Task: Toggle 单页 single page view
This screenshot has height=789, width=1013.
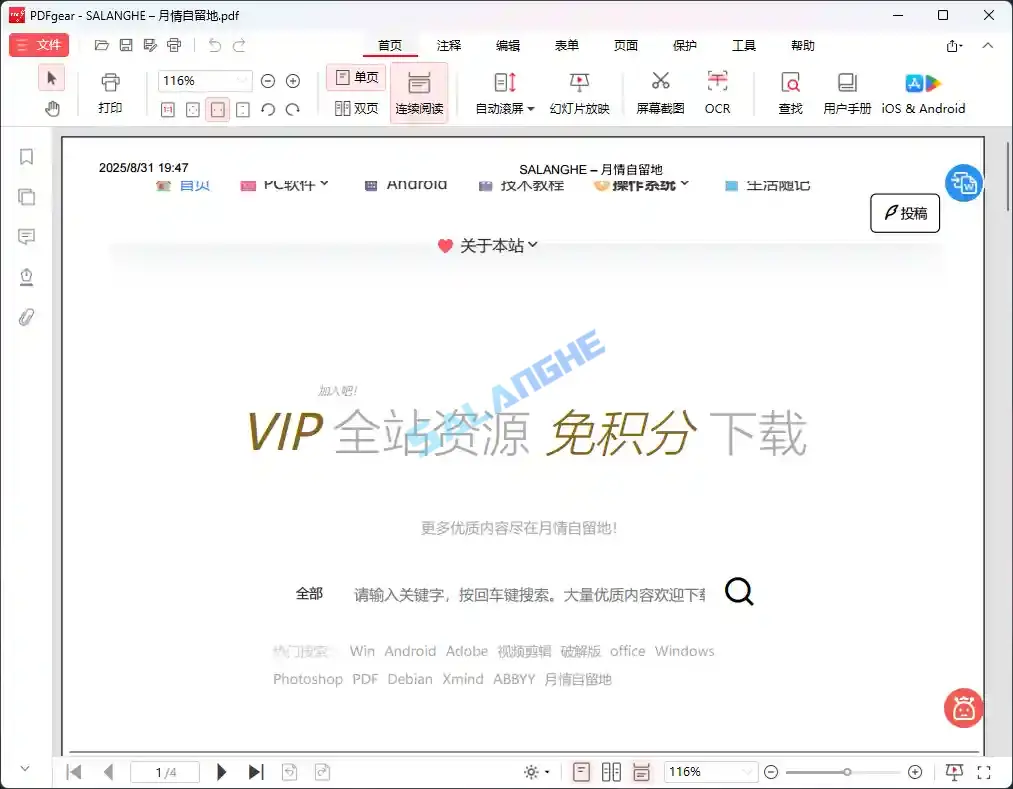Action: click(355, 76)
